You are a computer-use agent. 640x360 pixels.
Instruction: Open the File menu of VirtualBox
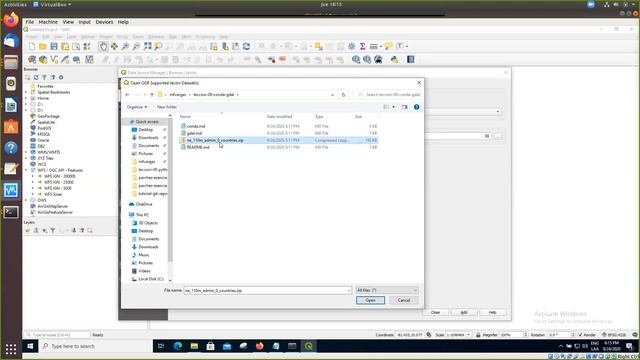(x=30, y=22)
